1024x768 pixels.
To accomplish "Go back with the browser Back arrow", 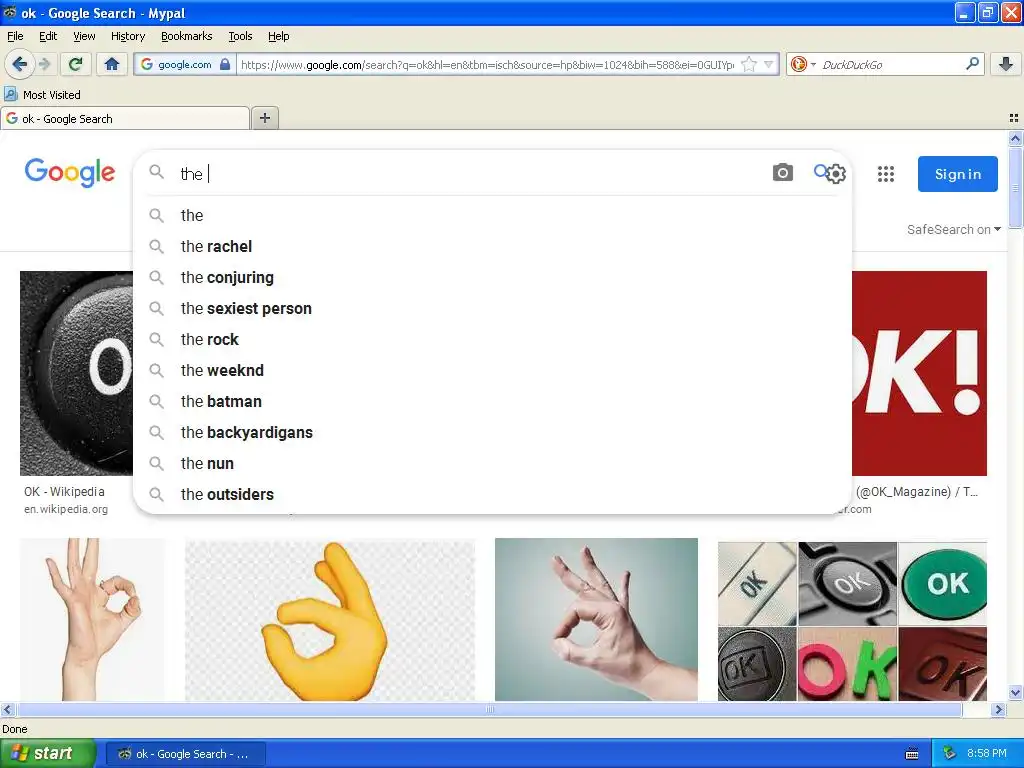I will click(x=20, y=64).
